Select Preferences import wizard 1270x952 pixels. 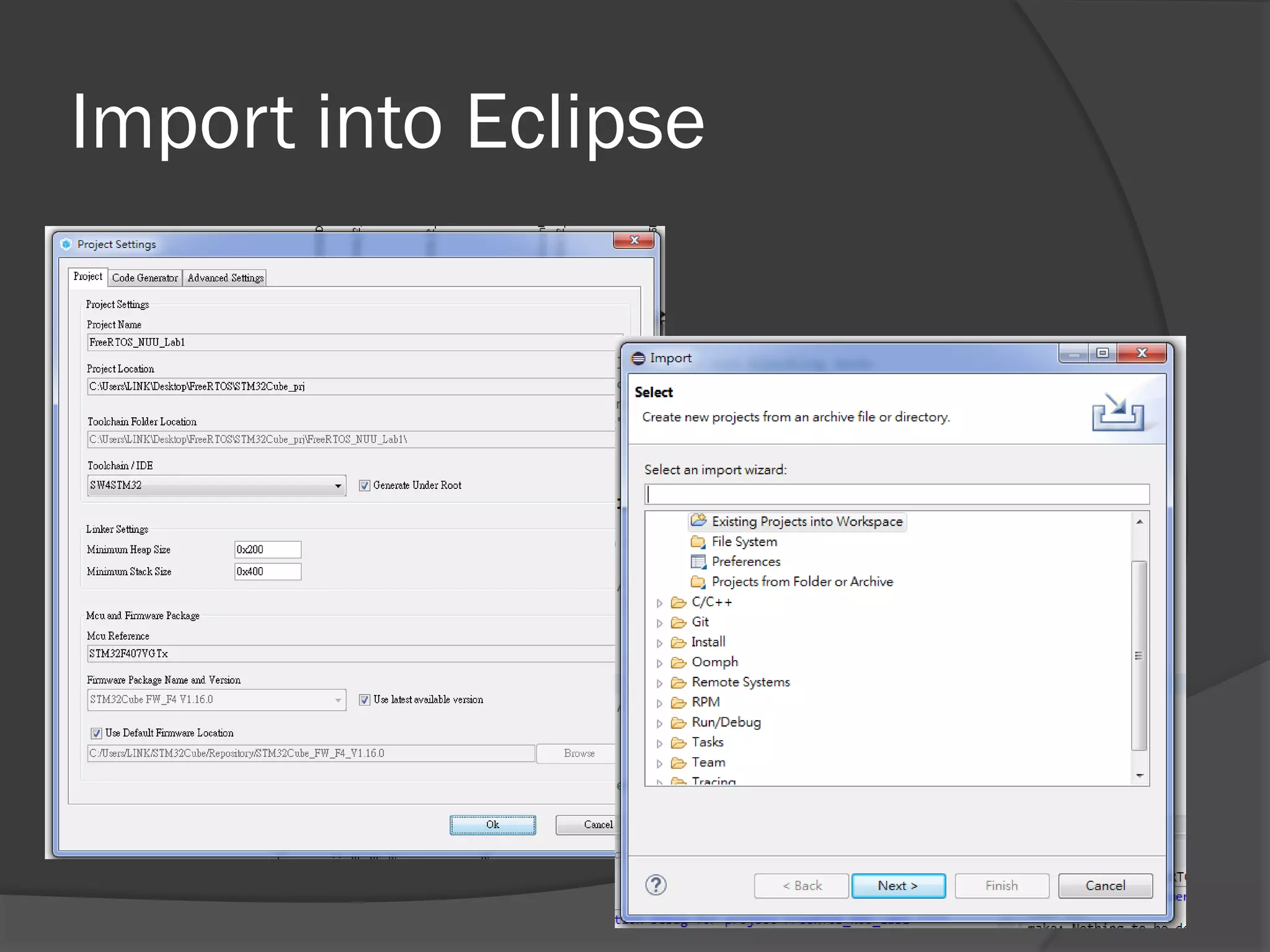746,562
